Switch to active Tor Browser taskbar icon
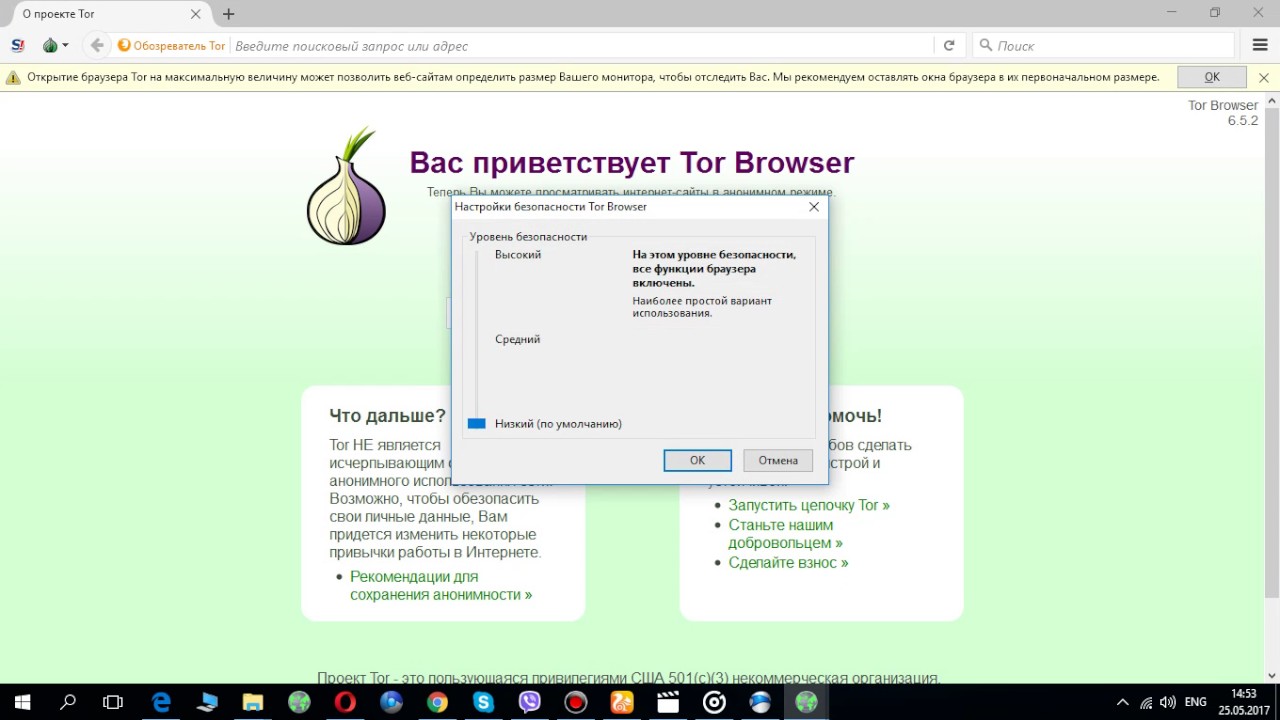The width and height of the screenshot is (1280, 720). pyautogui.click(x=806, y=702)
